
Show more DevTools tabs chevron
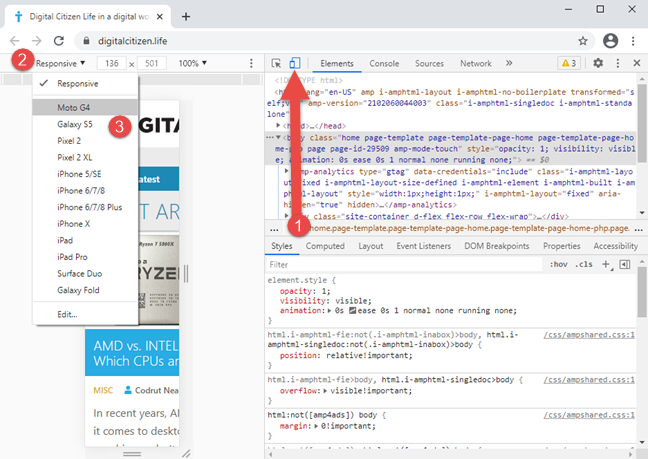[x=509, y=63]
